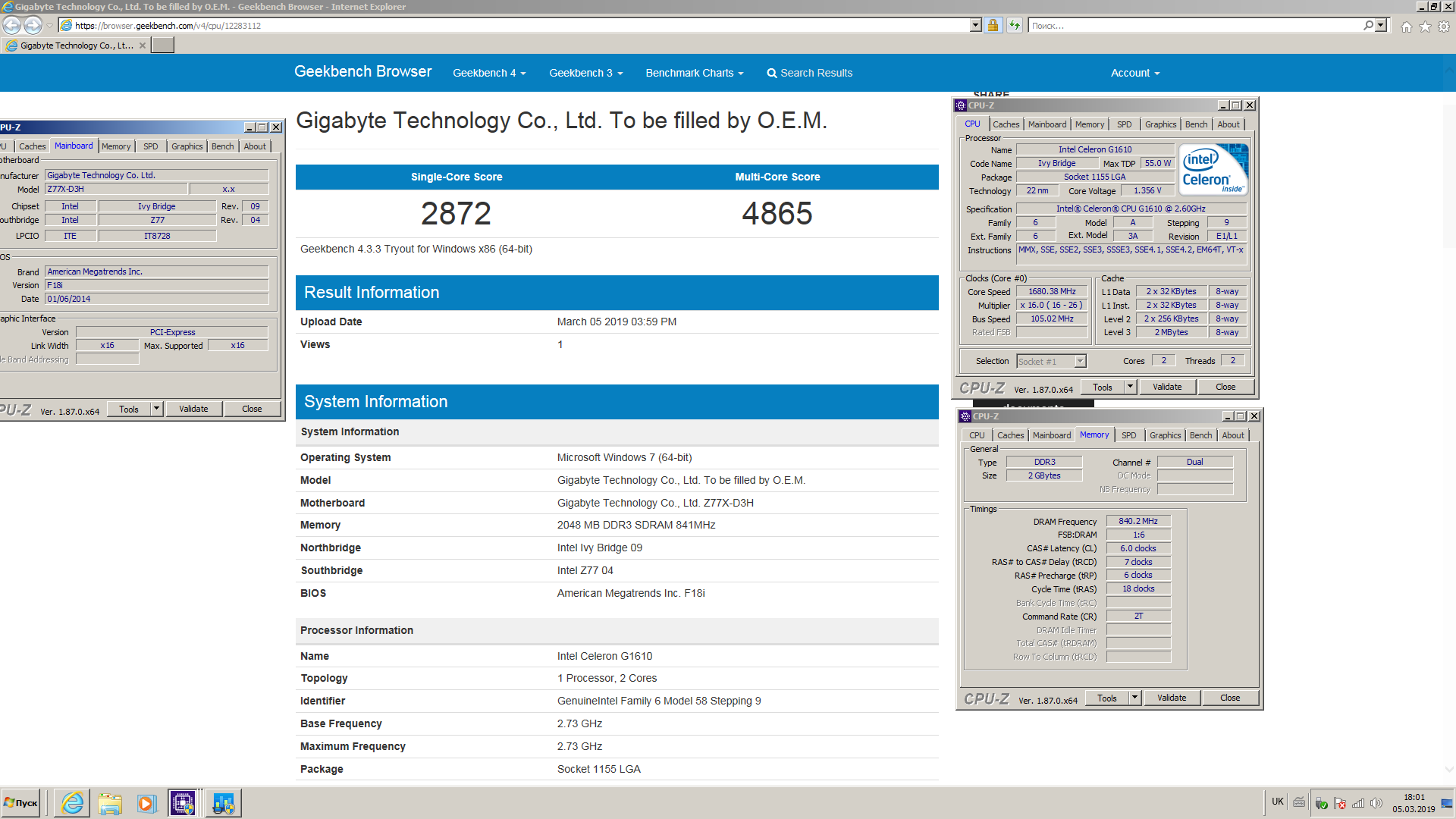Open a new blank browser tab
1456x819 pixels.
tap(162, 45)
